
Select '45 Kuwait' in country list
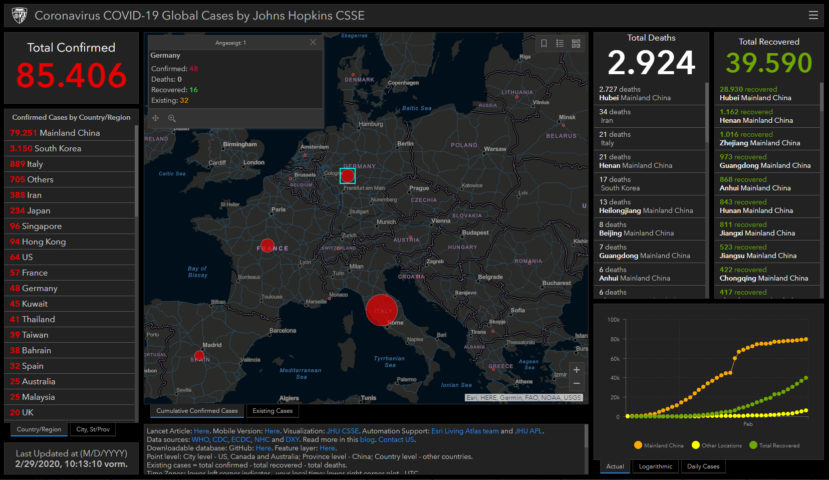70,303
